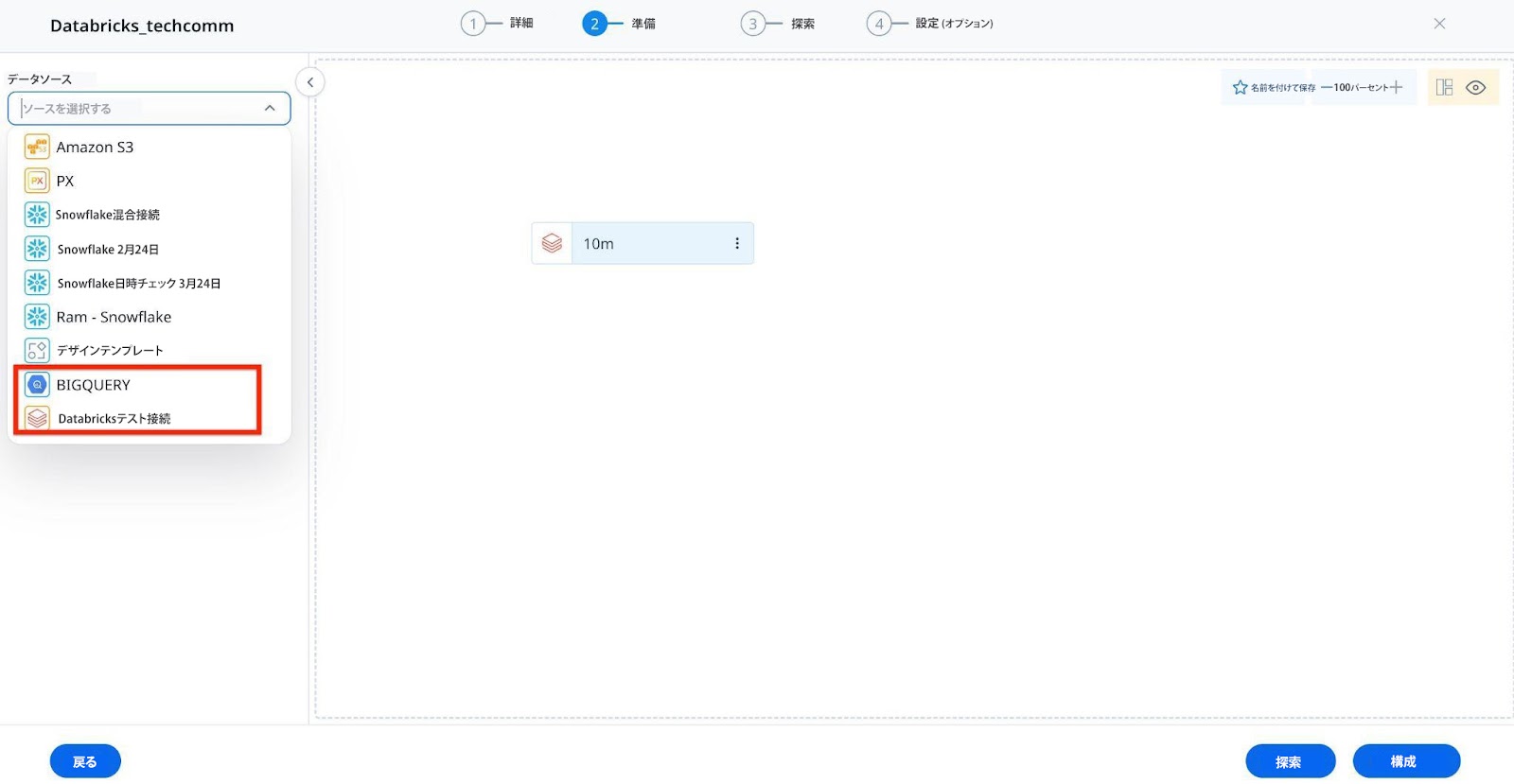
Task: Click 名前を付けて保存 text
Action: click(x=1283, y=88)
